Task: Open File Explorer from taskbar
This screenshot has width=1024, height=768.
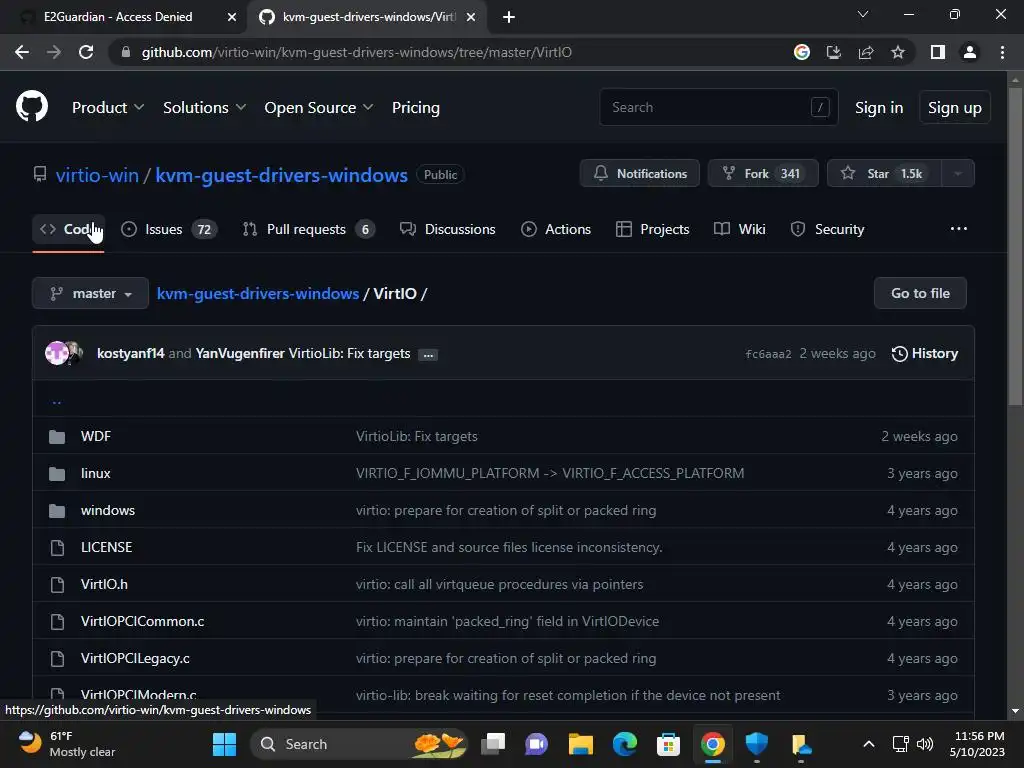Action: pos(581,744)
